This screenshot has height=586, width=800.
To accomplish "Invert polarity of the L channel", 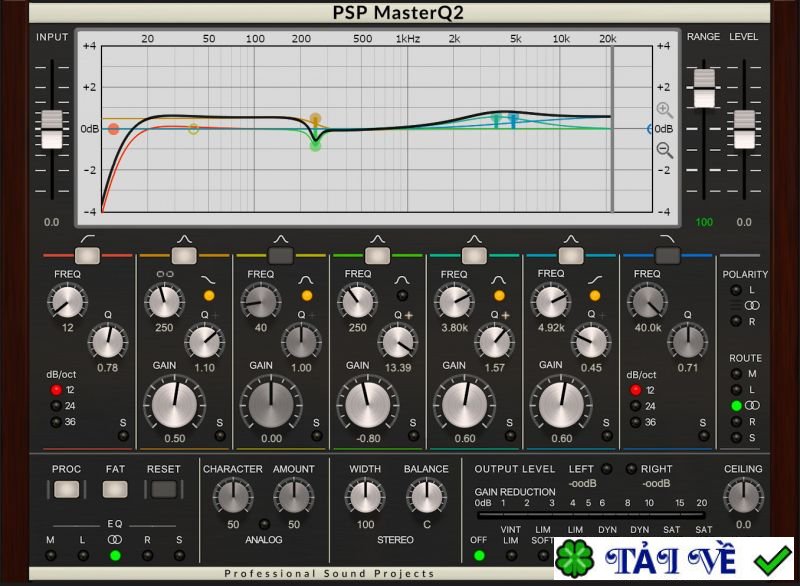I will coord(735,290).
